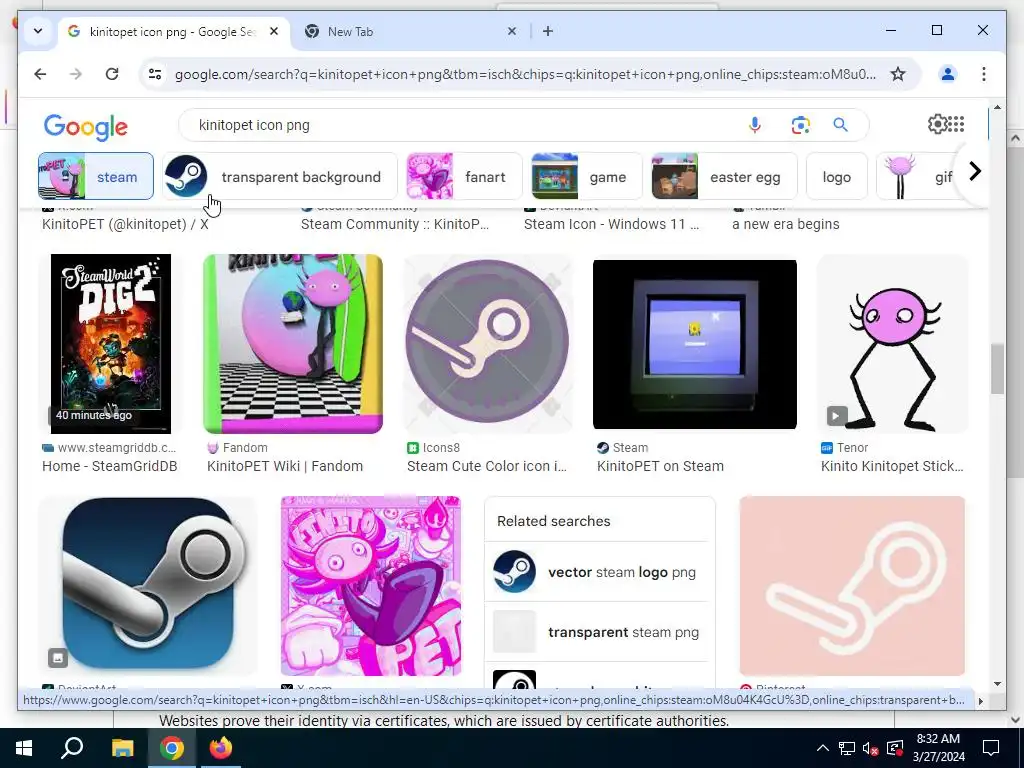The width and height of the screenshot is (1024, 768).
Task: Select the gif filter chip
Action: pyautogui.click(x=918, y=176)
